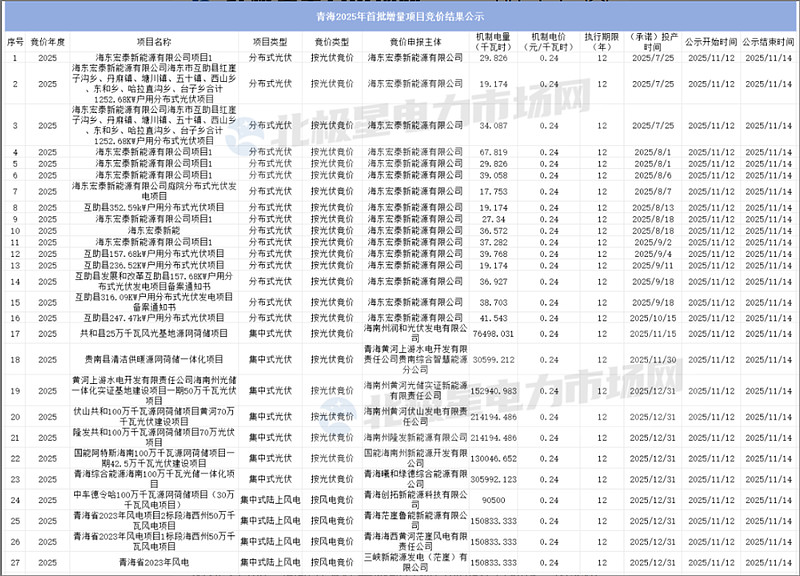Select project 共和县25万千瓦风光基地源网荷储项目
The height and width of the screenshot is (576, 800).
(154, 334)
